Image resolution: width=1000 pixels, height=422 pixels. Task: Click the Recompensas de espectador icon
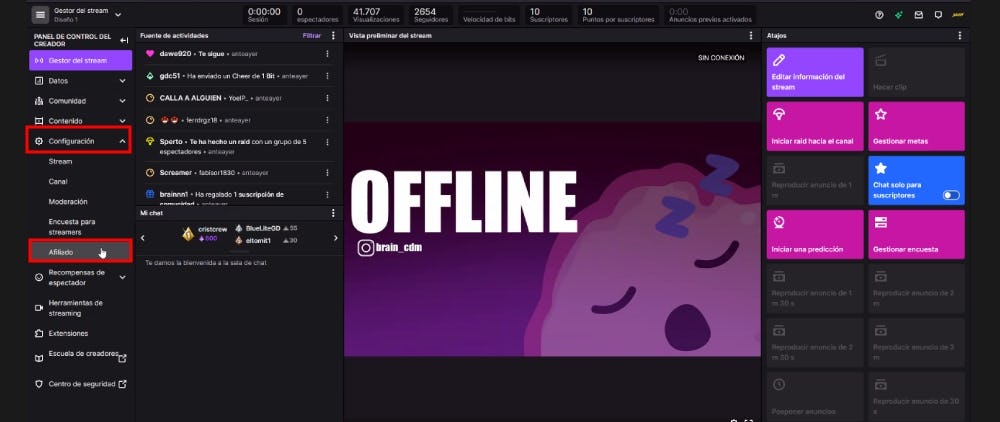[38, 277]
